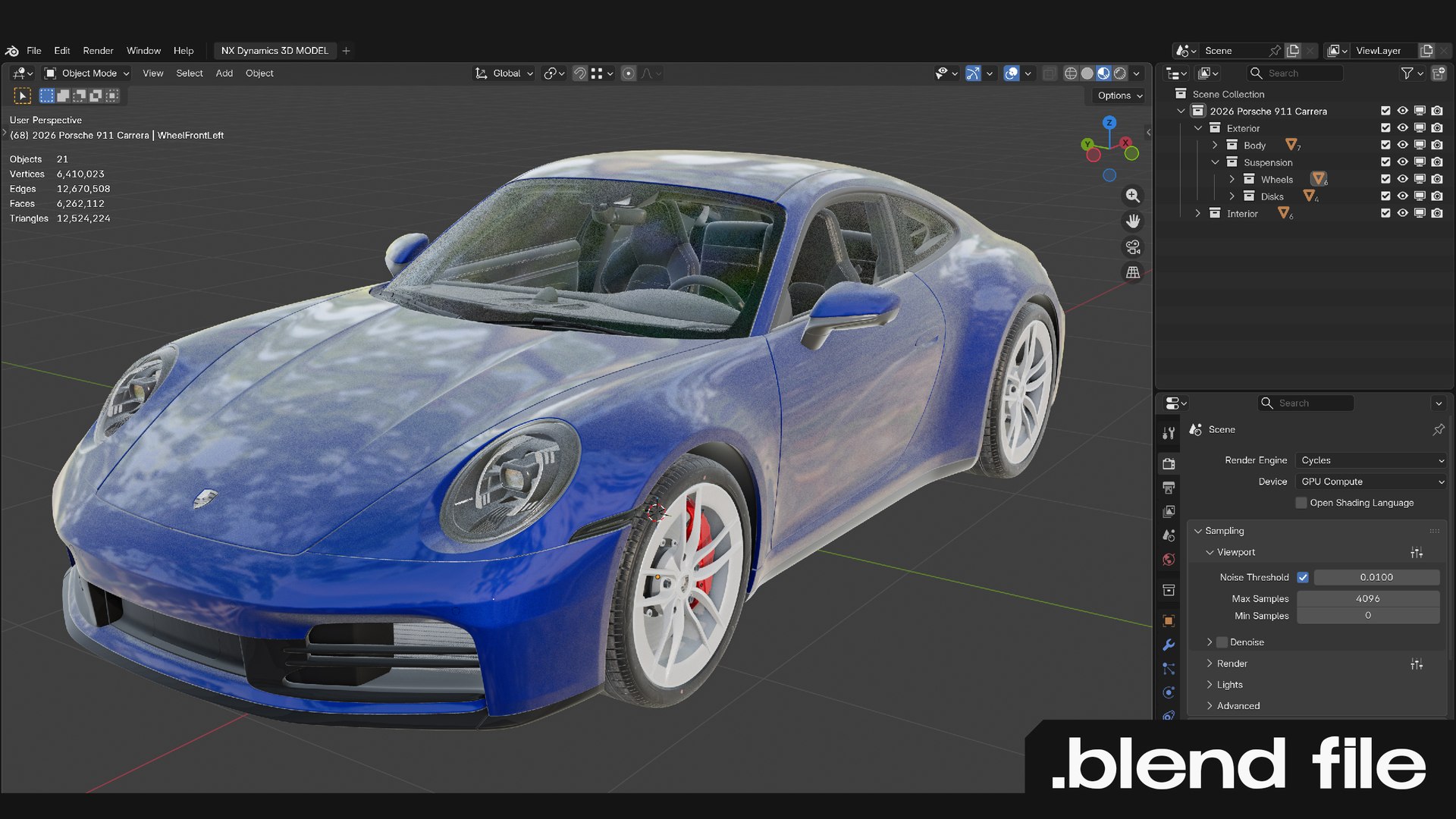Toggle the camera view icon

coord(1132,247)
